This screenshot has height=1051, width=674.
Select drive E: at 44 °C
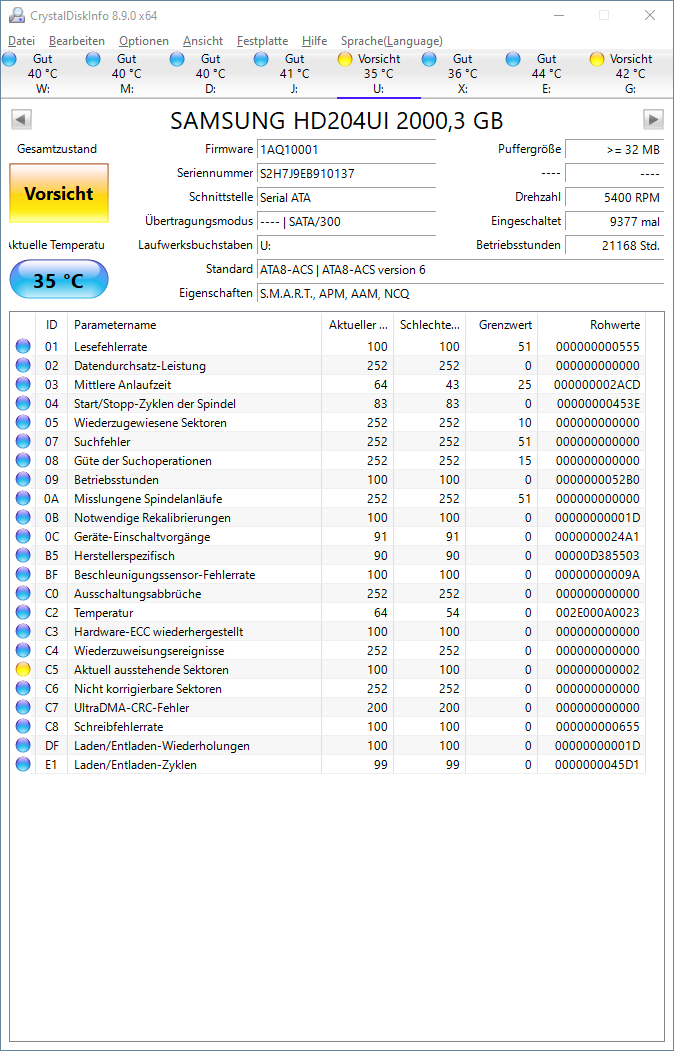(x=546, y=74)
